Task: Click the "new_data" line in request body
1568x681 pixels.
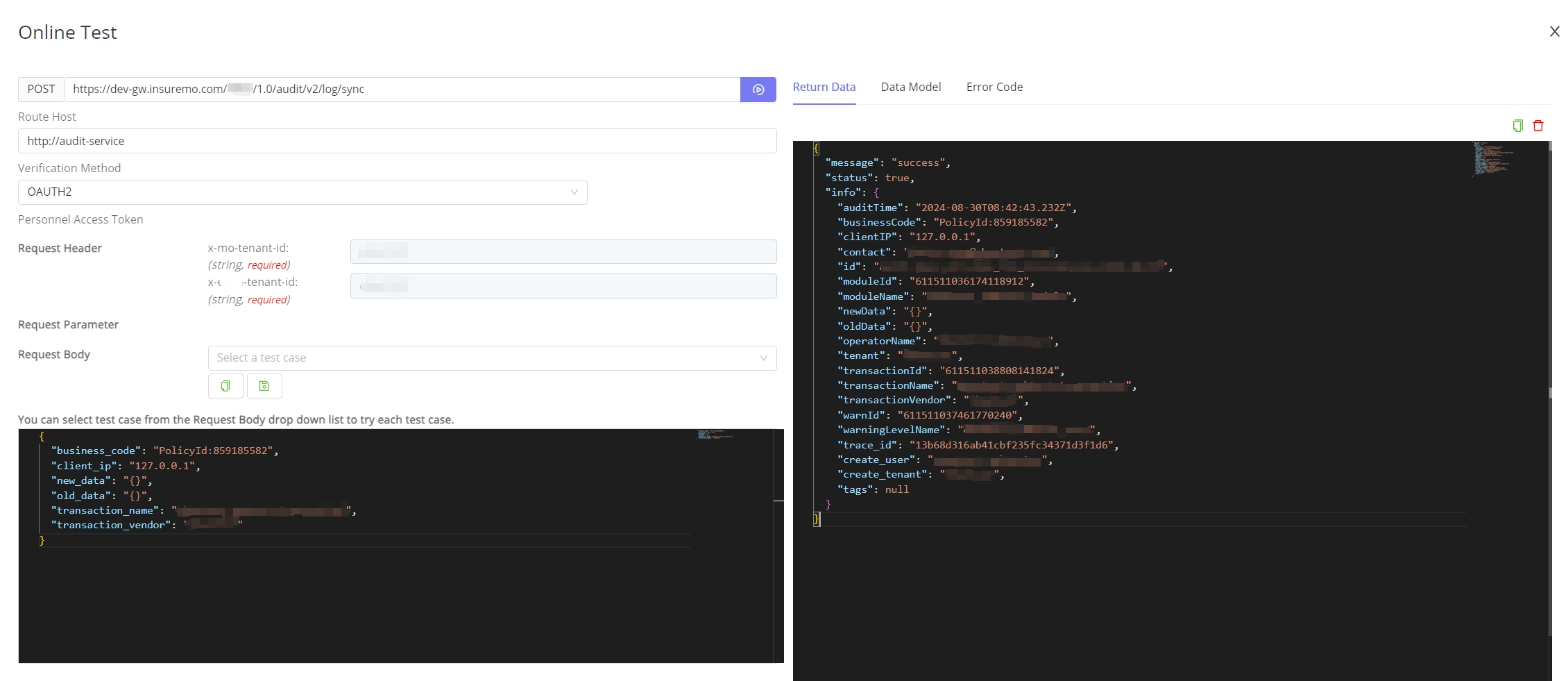Action: [101, 481]
